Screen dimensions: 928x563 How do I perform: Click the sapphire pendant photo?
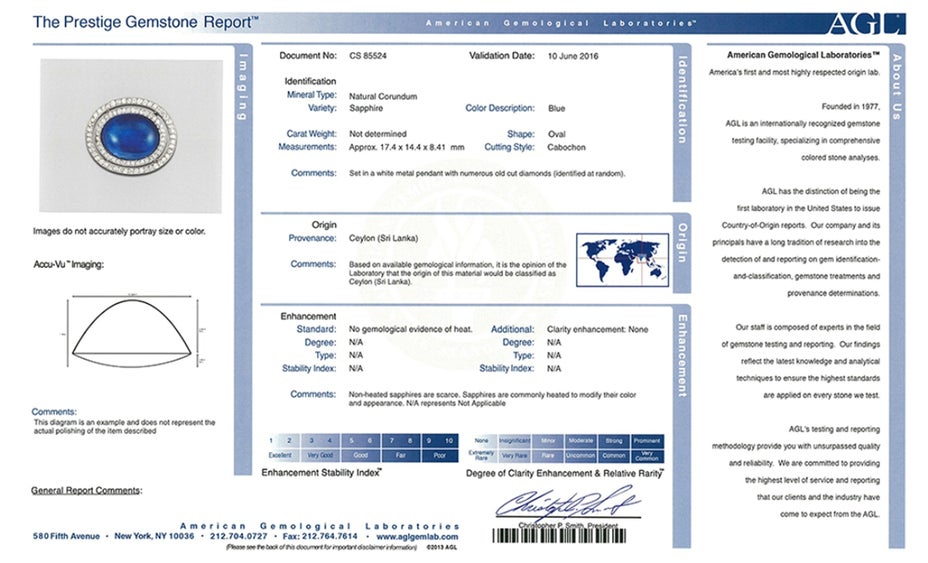131,135
